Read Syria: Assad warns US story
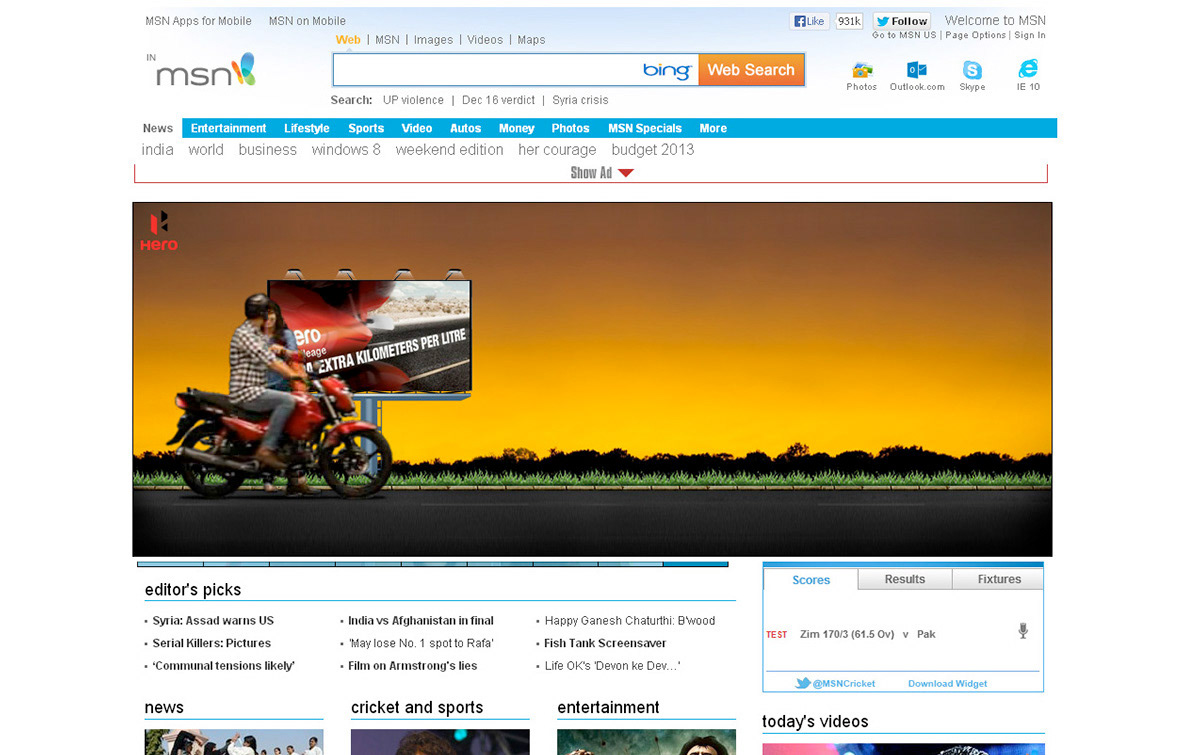This screenshot has width=1200, height=755. (213, 621)
